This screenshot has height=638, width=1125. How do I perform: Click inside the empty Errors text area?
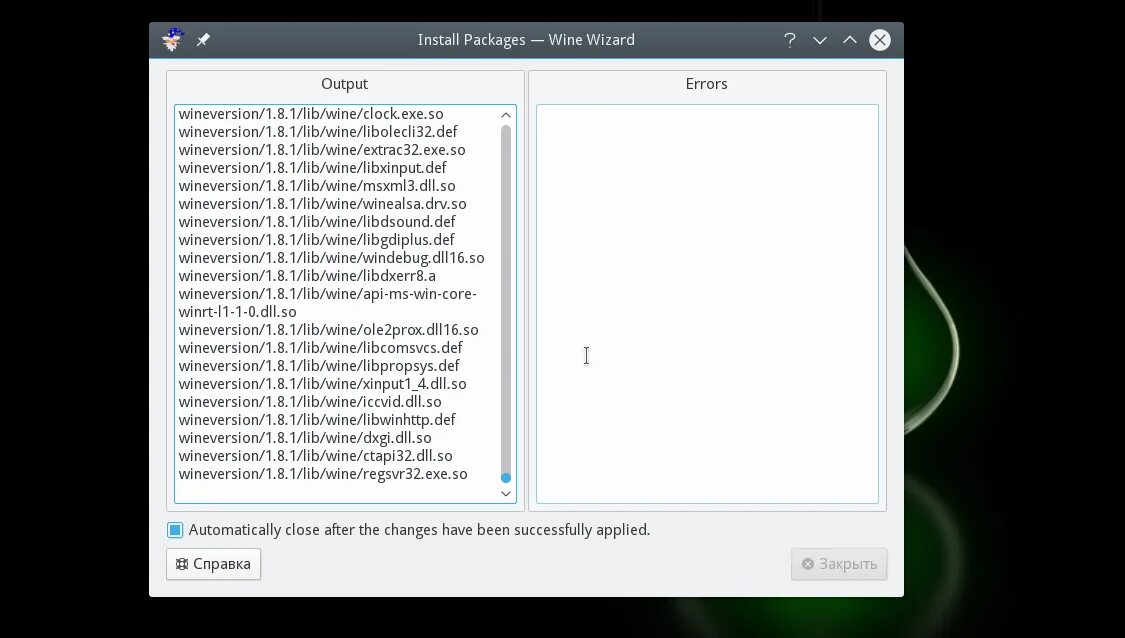click(x=707, y=304)
